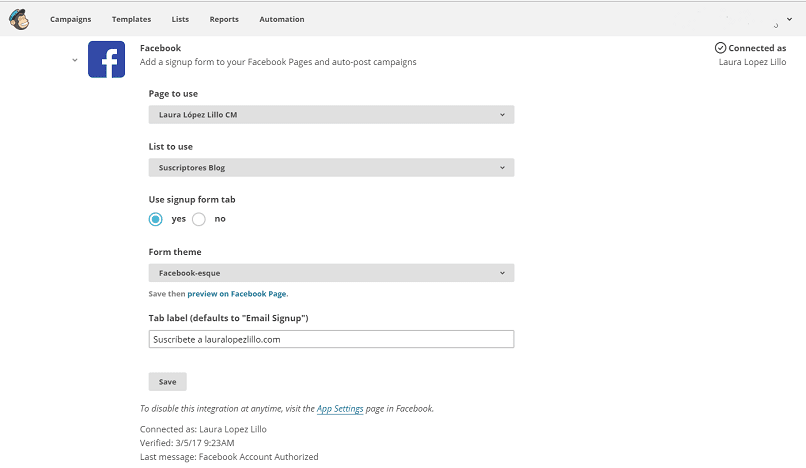Collapse the Facebook integration chevron
Screen dimensions: 806x468
(x=74, y=60)
